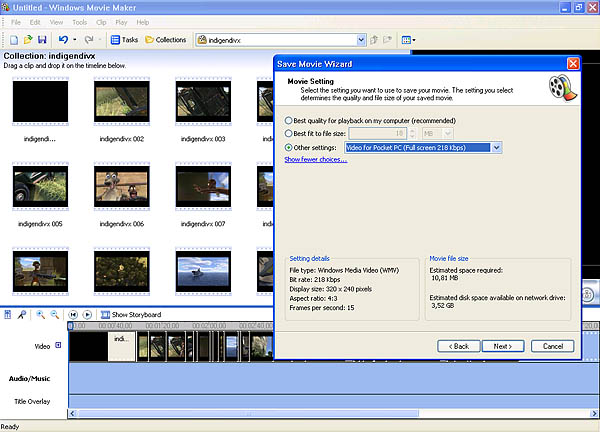Click the Play Timeline button
Viewport: 600px width, 432px height.
coord(87,314)
